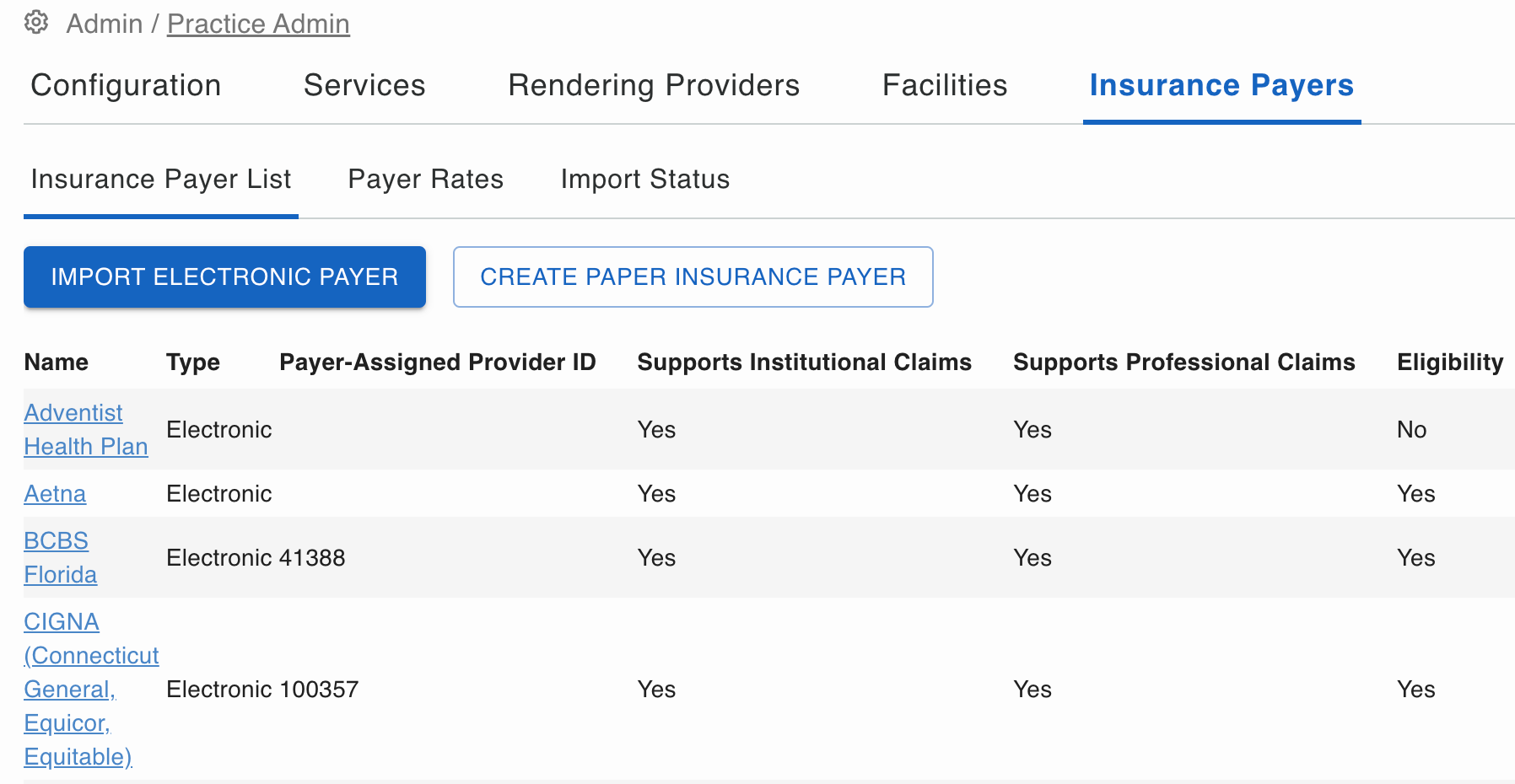The height and width of the screenshot is (784, 1515).
Task: Click the Import Electronic Payer button
Action: pyautogui.click(x=224, y=277)
